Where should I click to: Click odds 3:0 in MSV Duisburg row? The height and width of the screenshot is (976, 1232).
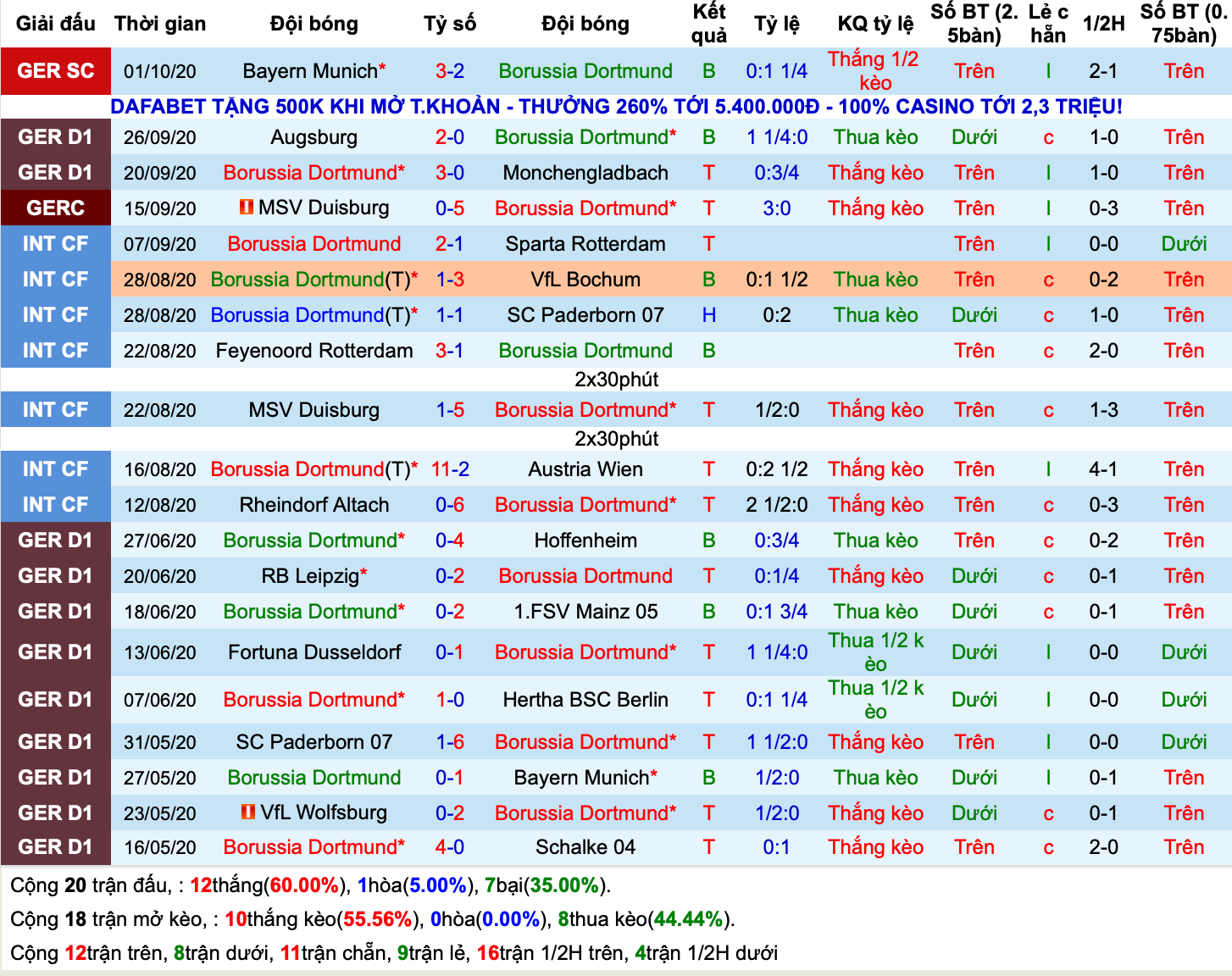click(777, 208)
